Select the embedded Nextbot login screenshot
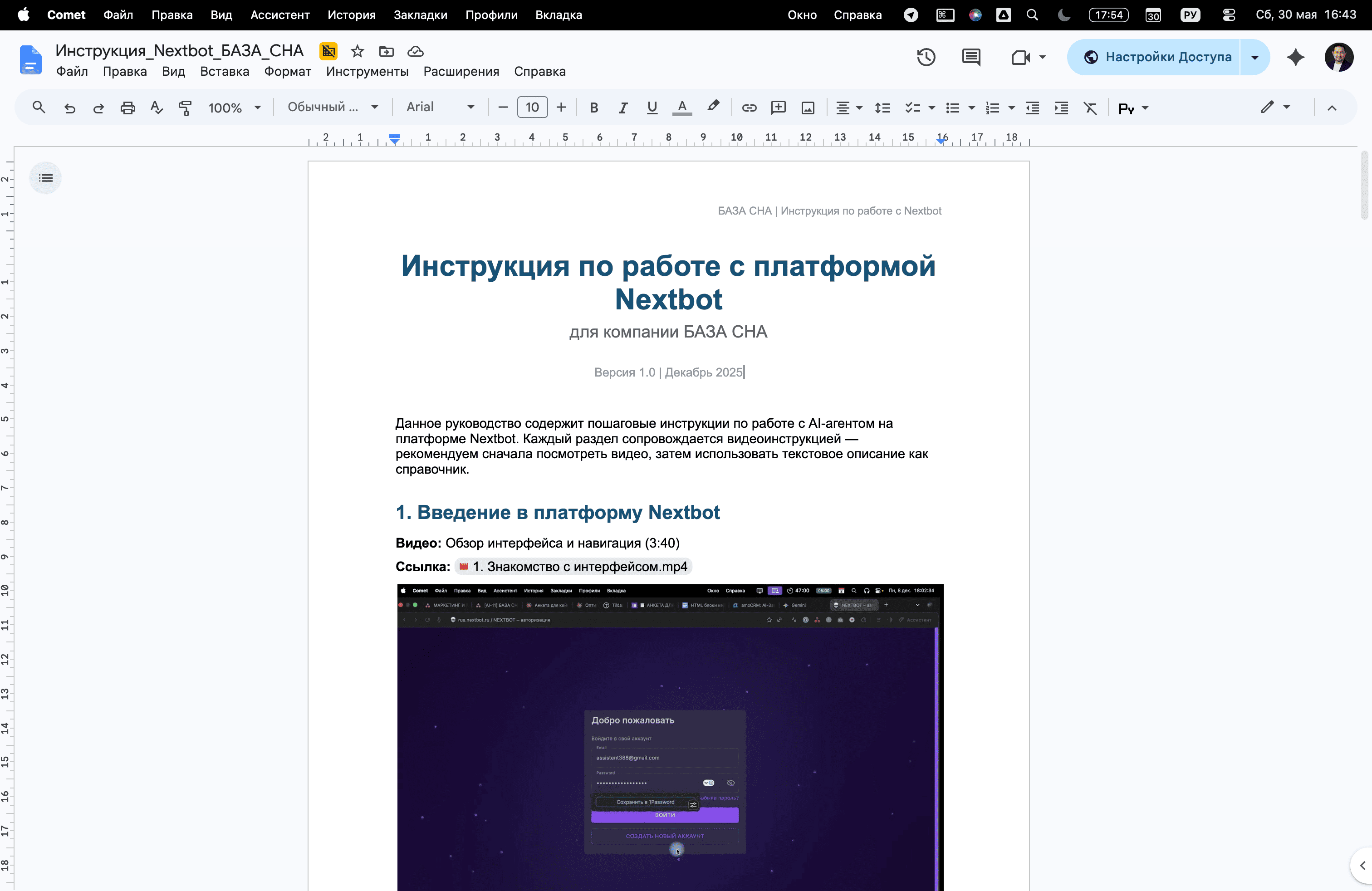This screenshot has height=891, width=1372. [x=670, y=737]
